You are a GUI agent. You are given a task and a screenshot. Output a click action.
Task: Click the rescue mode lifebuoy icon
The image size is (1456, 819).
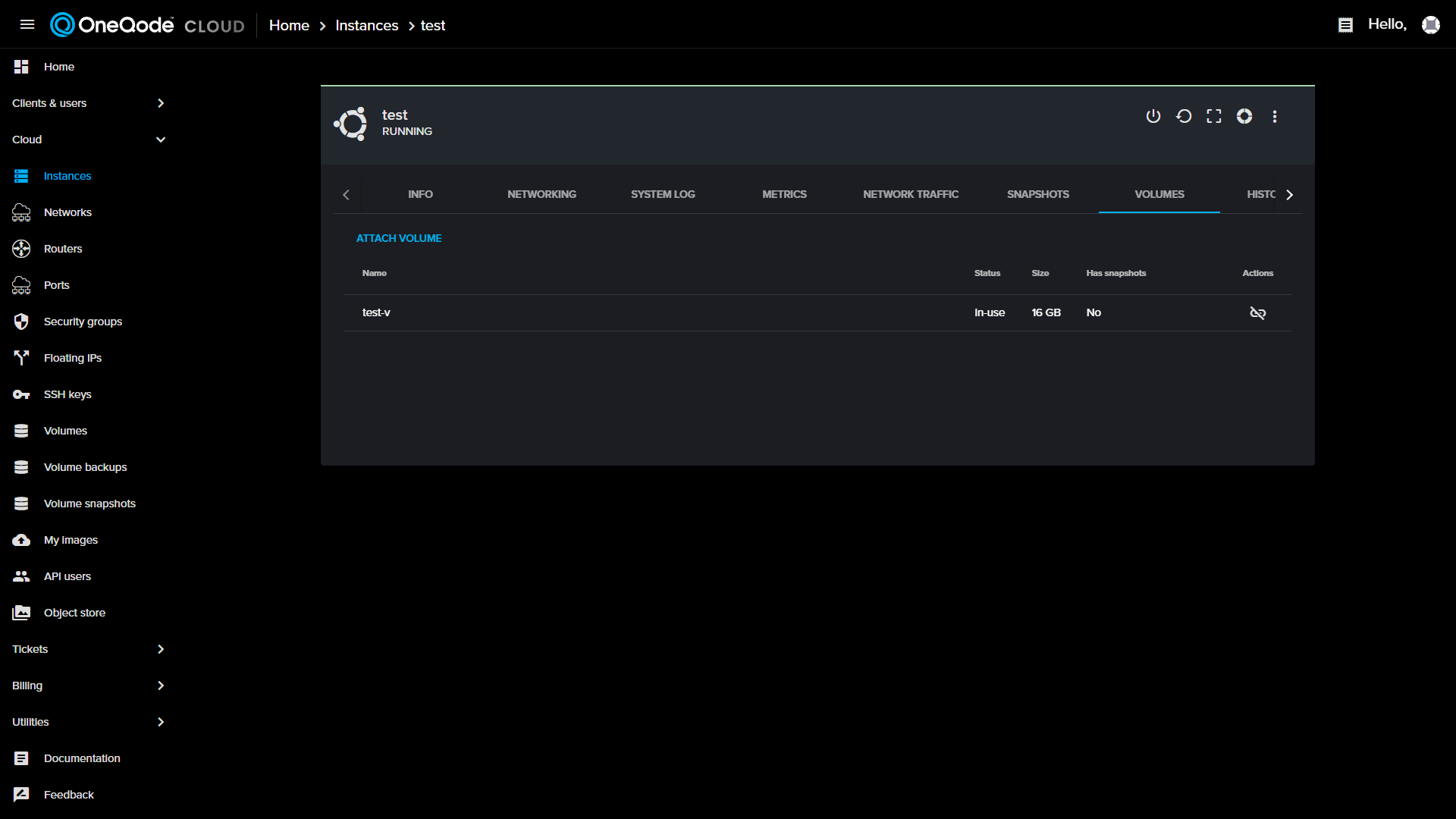[x=1244, y=116]
